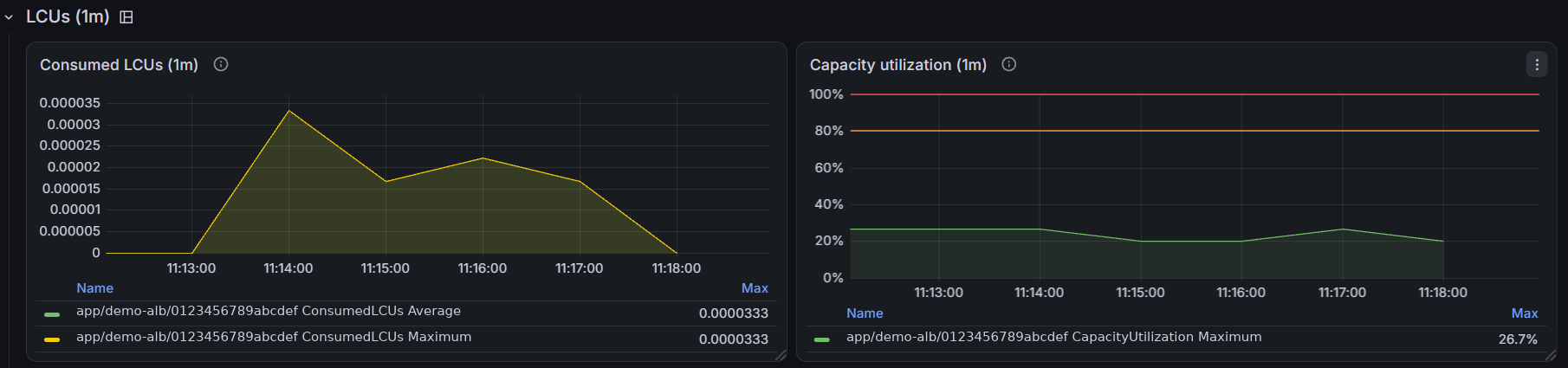Toggle the ConsumedLCUs Average series

coord(269,311)
